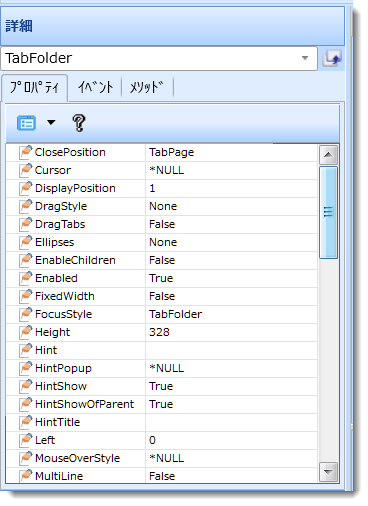
Task: Open the help question mark icon
Action: [79, 123]
